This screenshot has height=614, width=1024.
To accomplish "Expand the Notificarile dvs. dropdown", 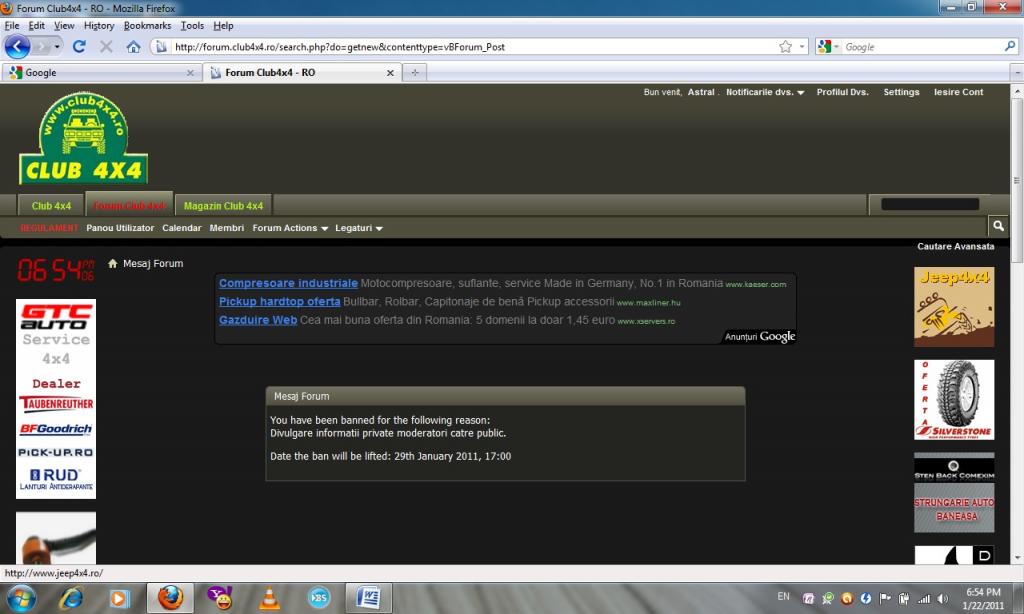I will (x=765, y=92).
